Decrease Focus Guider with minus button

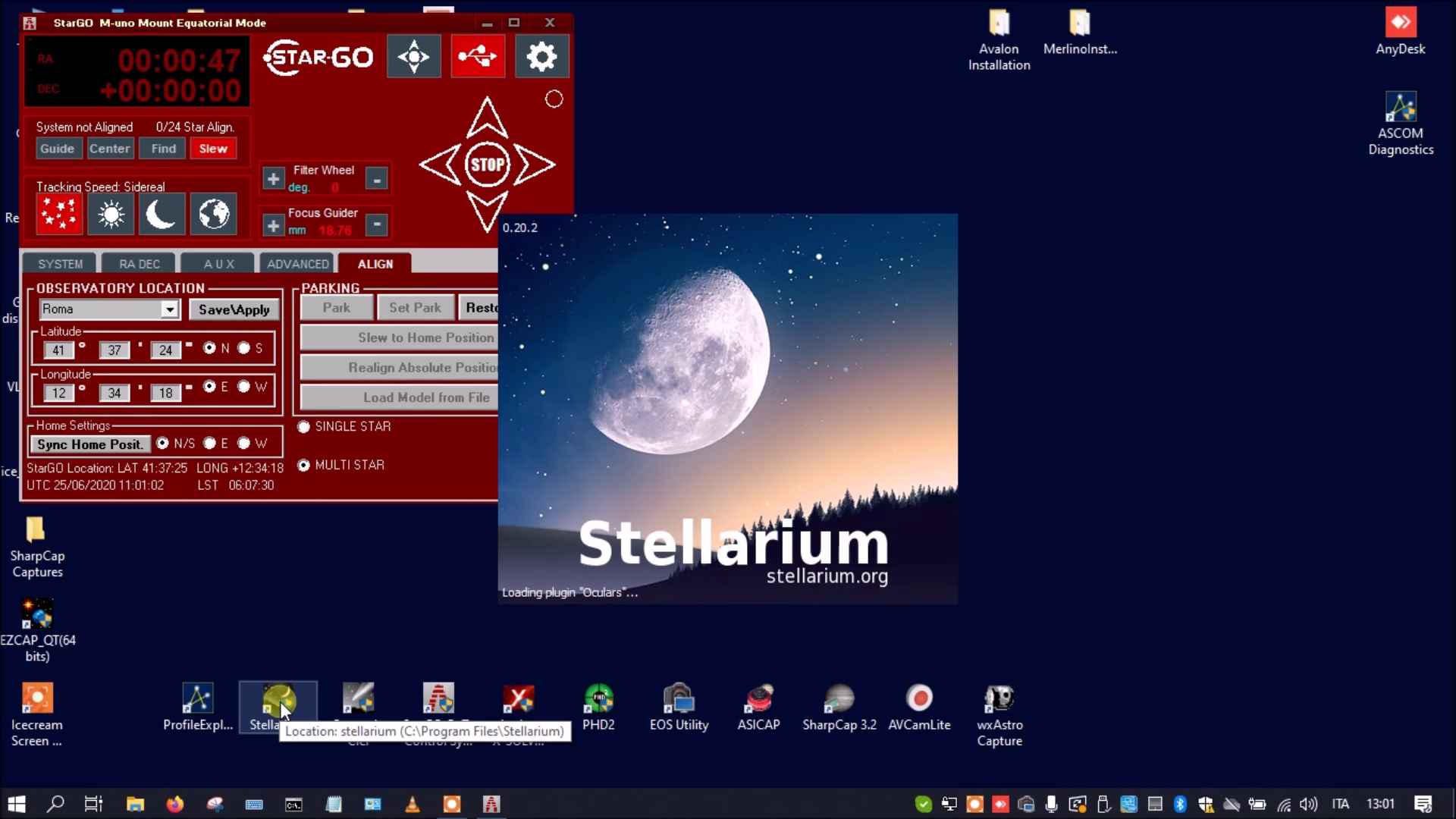(x=377, y=224)
